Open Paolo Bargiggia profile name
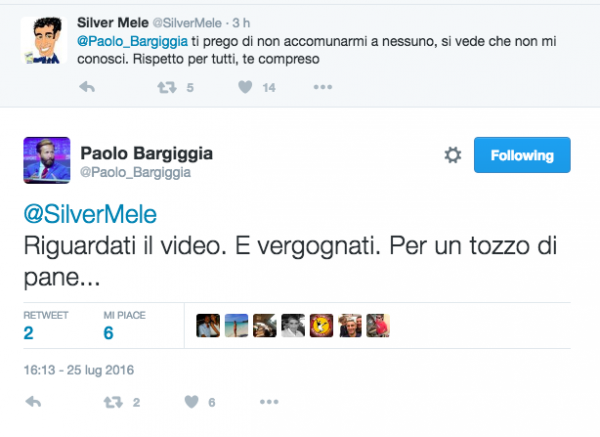The height and width of the screenshot is (437, 600). click(x=147, y=153)
